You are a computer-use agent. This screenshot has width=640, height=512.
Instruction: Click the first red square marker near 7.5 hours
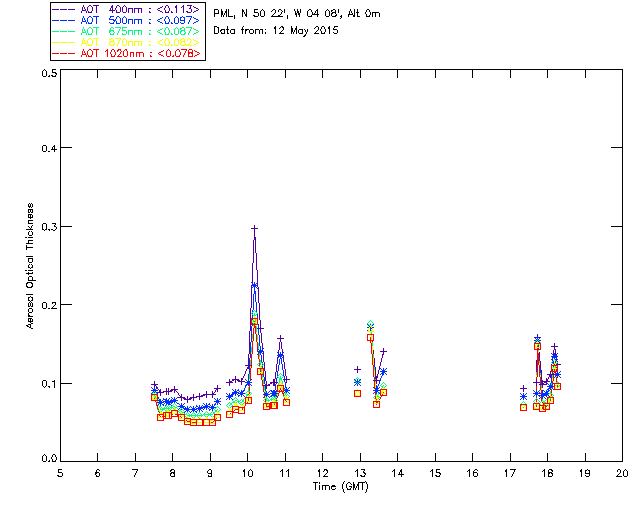pyautogui.click(x=154, y=397)
